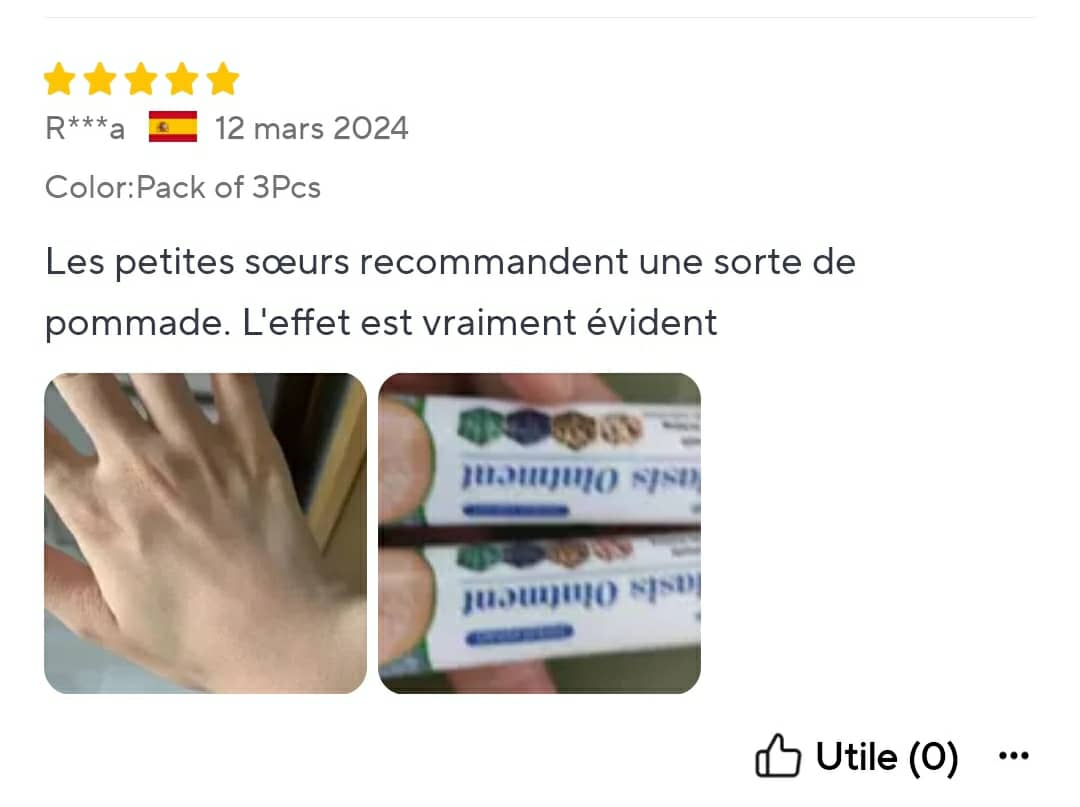Click the third rating star
Viewport: 1080px width, 807px height.
click(x=141, y=78)
